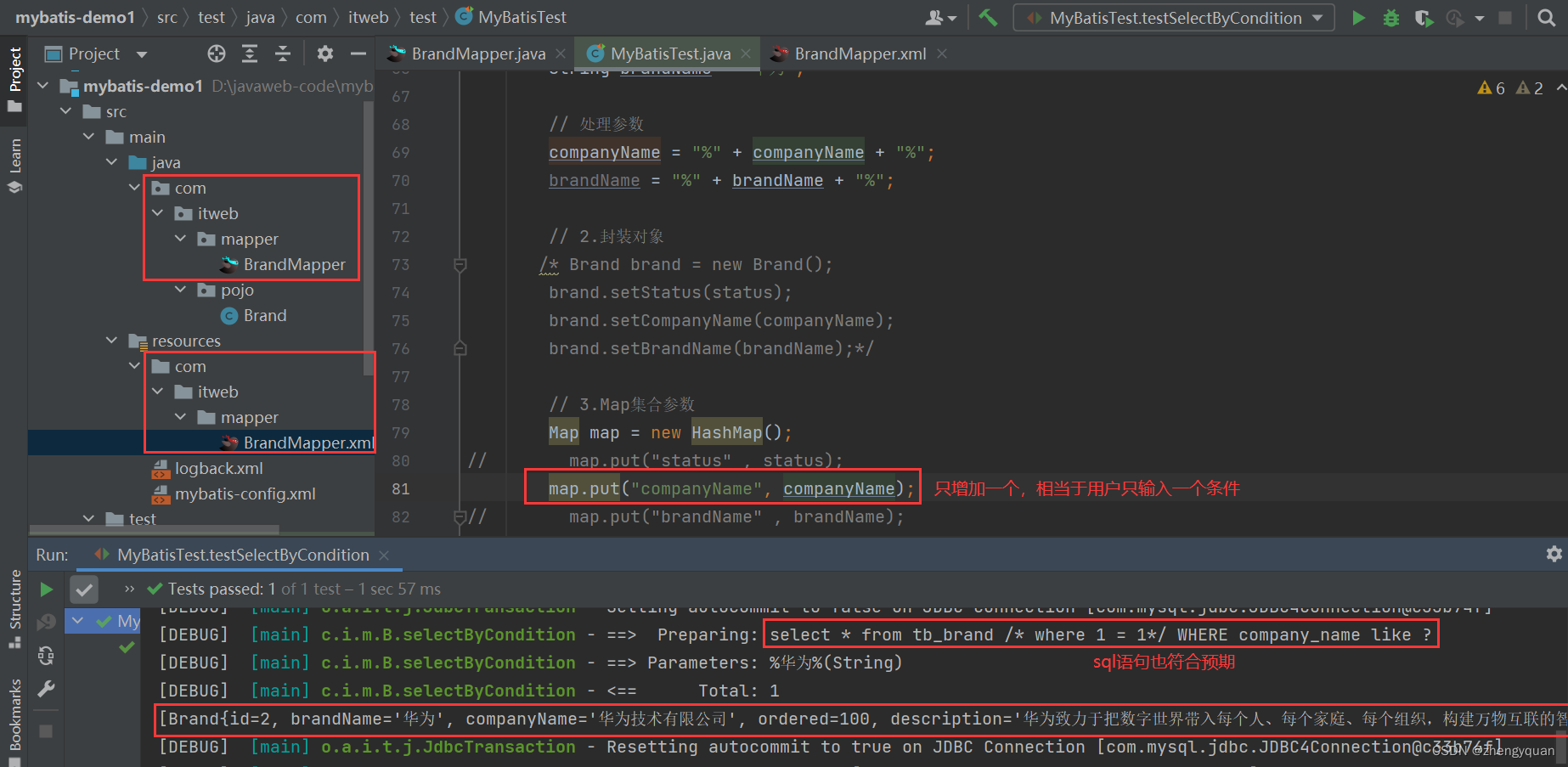Place cursor on line 81 companyName

pos(838,488)
